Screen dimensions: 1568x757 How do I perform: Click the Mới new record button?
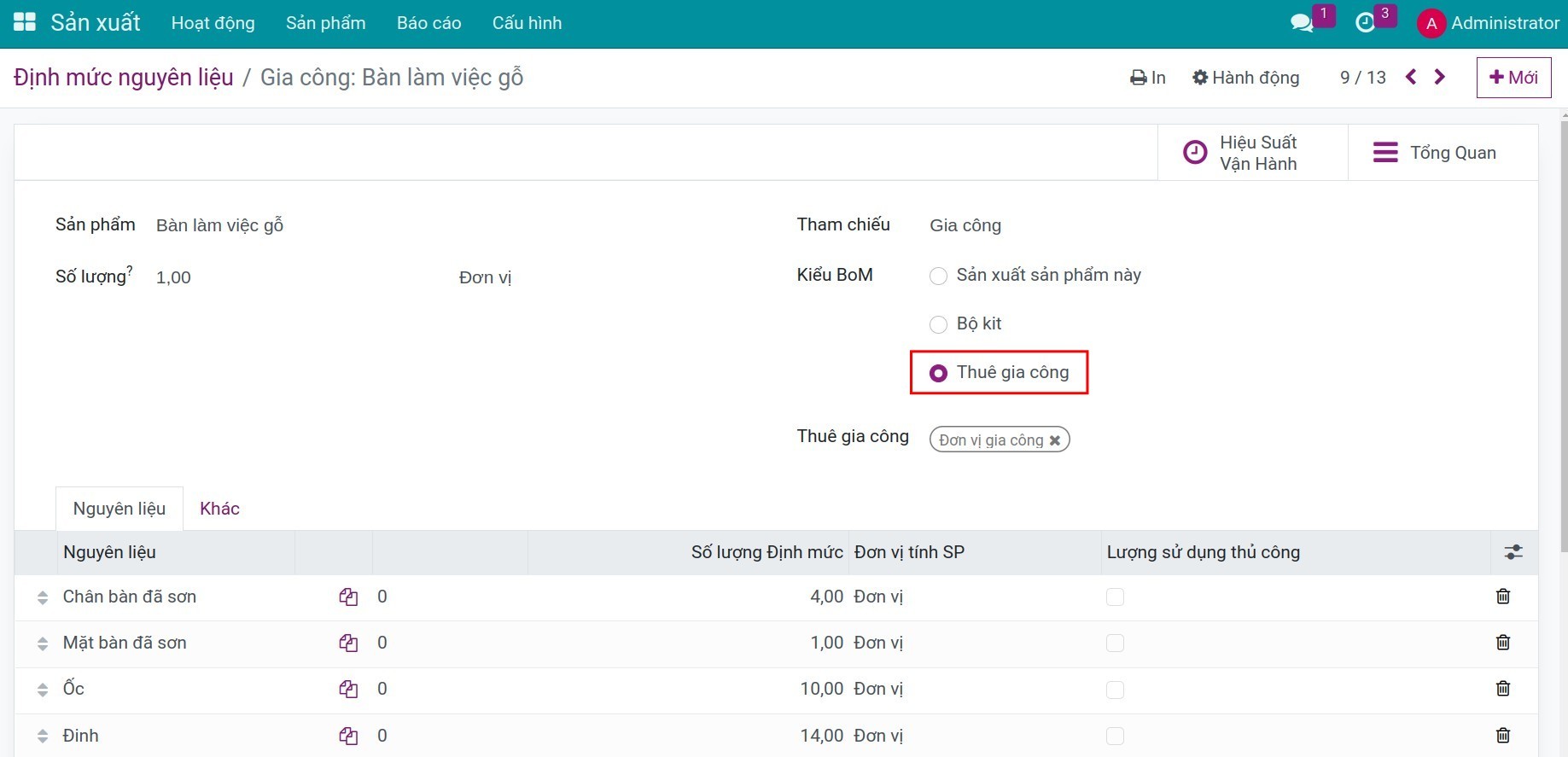point(1513,78)
